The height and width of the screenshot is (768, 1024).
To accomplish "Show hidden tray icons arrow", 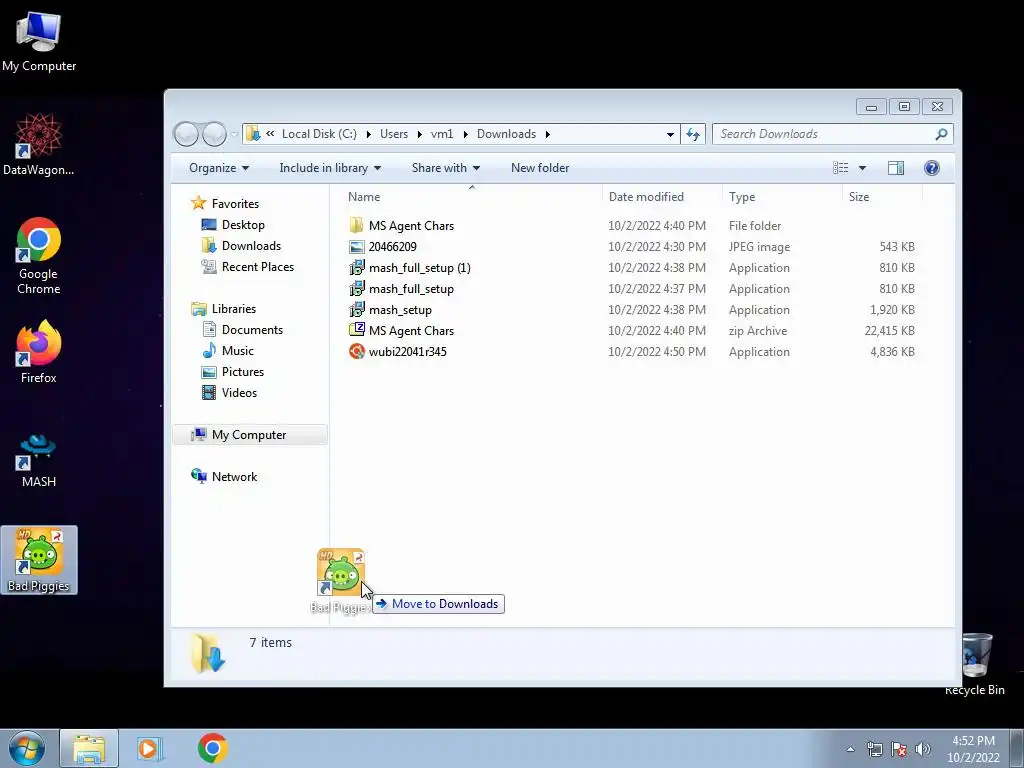I will point(850,750).
